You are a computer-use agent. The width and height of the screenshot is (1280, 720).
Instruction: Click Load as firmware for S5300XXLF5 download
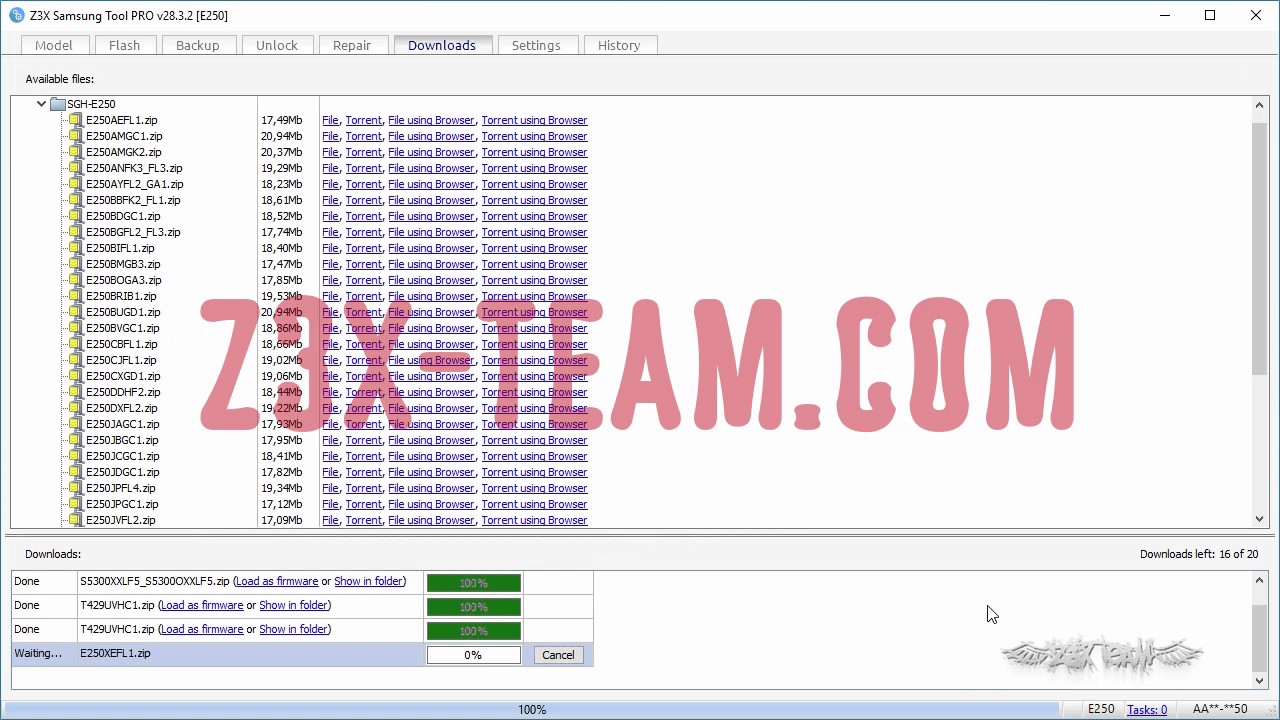coord(277,581)
